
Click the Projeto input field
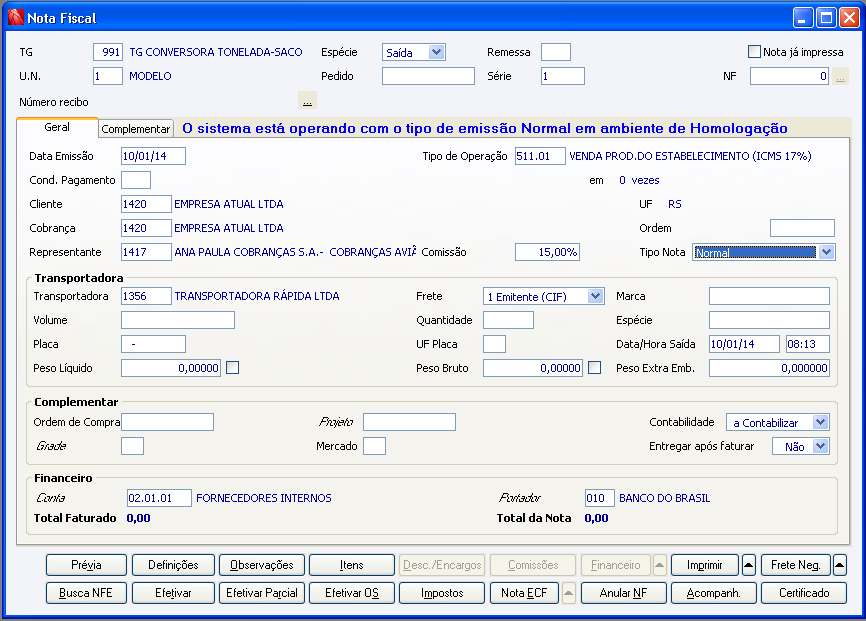pyautogui.click(x=409, y=422)
